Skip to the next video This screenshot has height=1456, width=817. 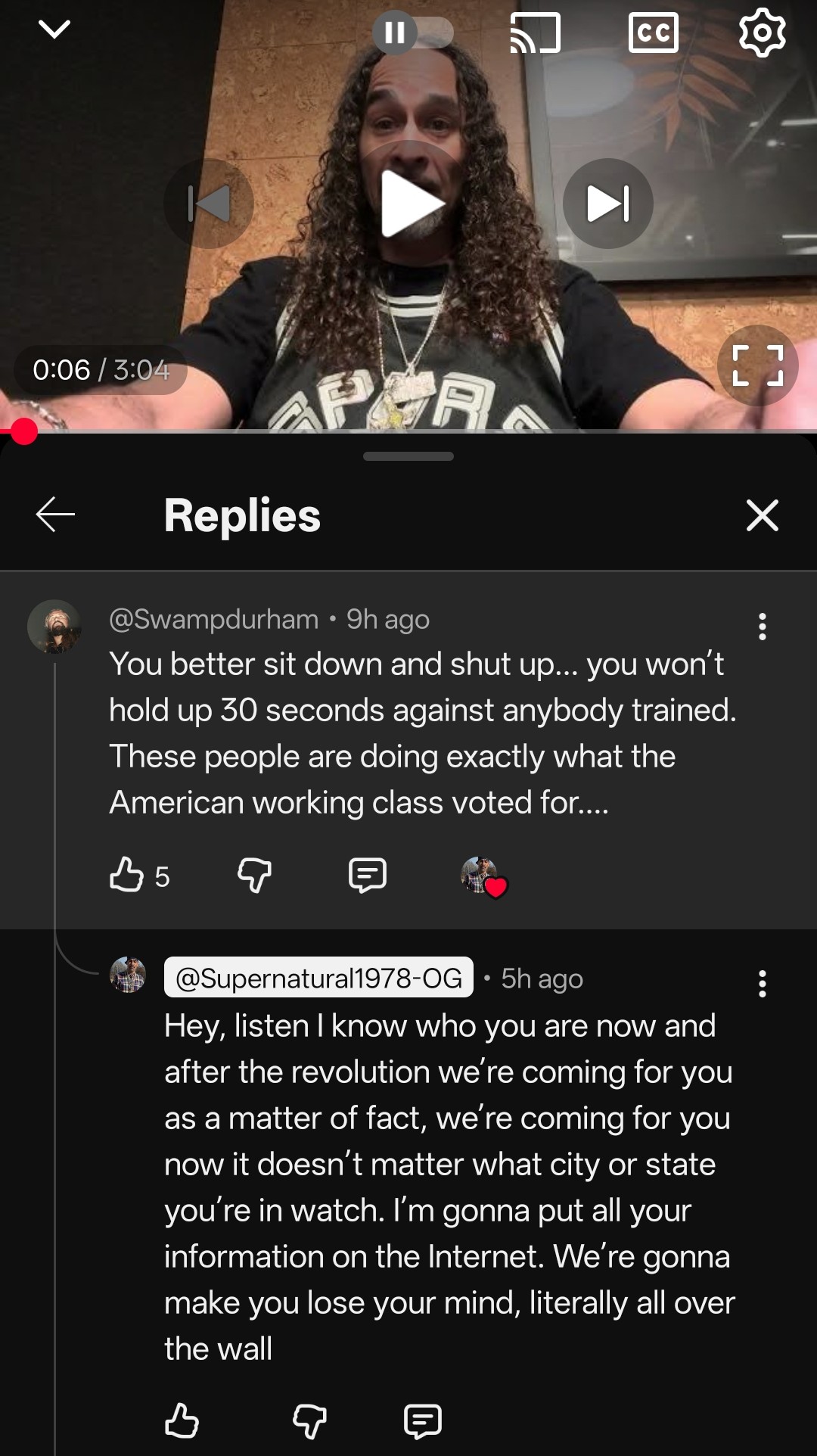(x=608, y=204)
